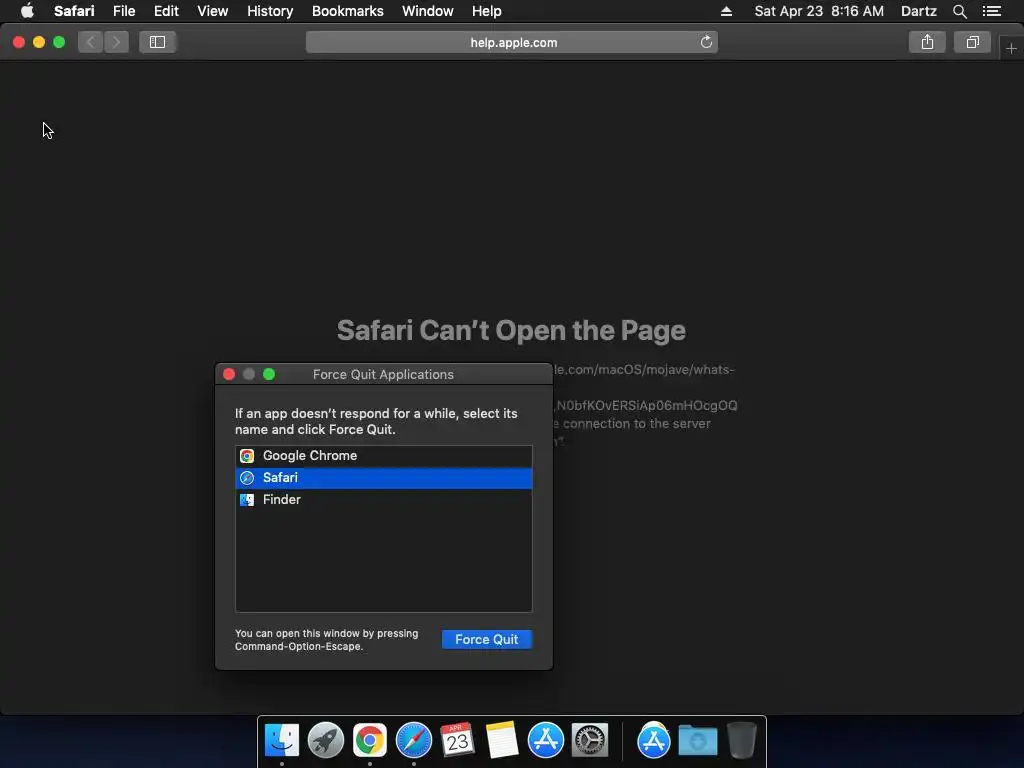The image size is (1024, 768).
Task: Click the Dartz user name in menu bar
Action: [x=918, y=11]
